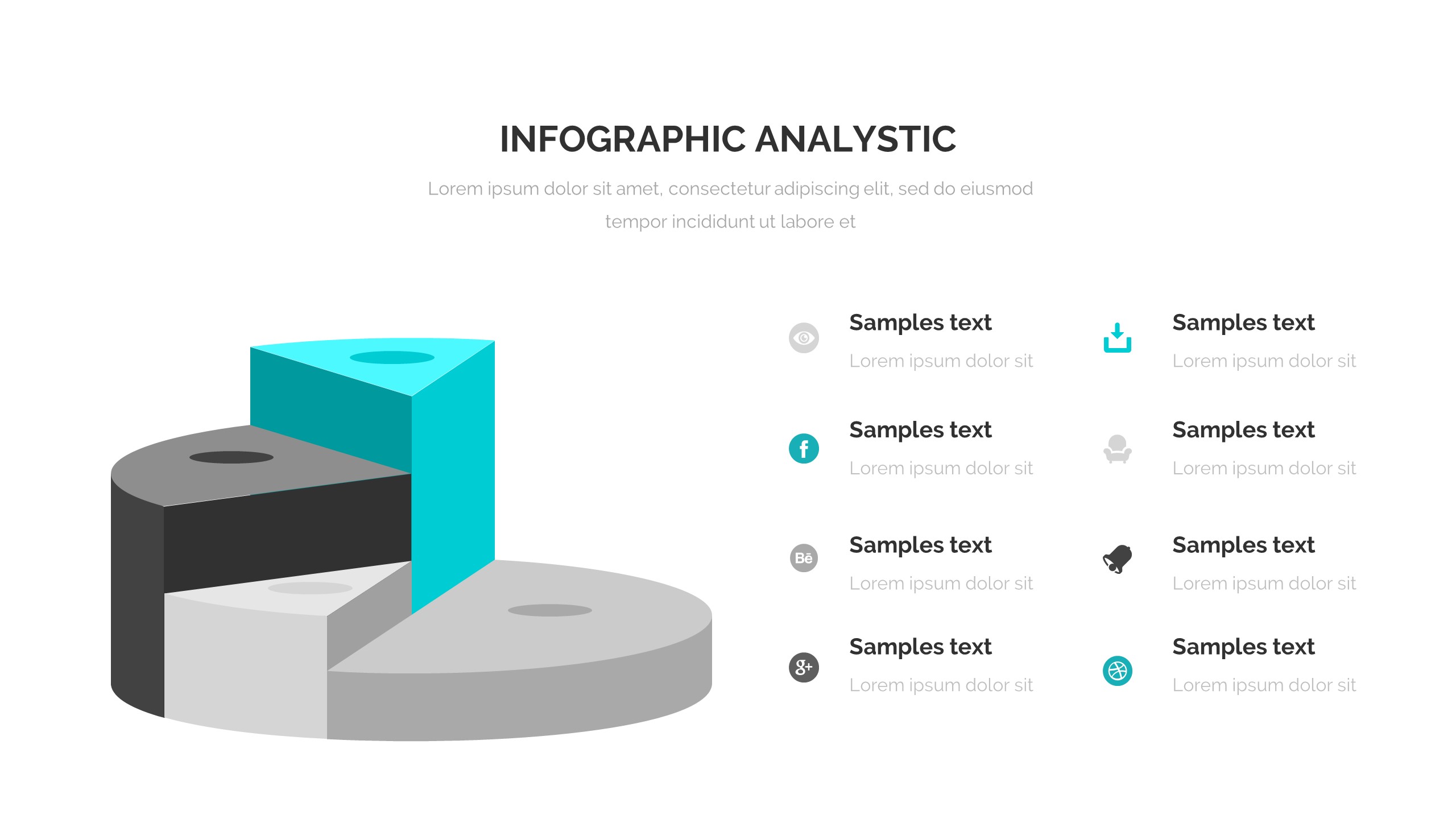Select the Lorem ipsum caption beside the bell icon

tap(1264, 584)
